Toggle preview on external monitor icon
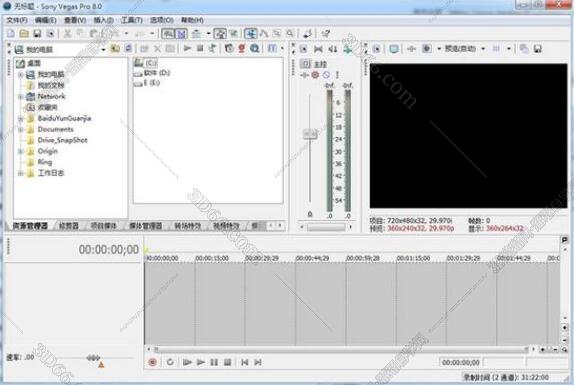Viewport: 574px width, 385px height. click(394, 49)
